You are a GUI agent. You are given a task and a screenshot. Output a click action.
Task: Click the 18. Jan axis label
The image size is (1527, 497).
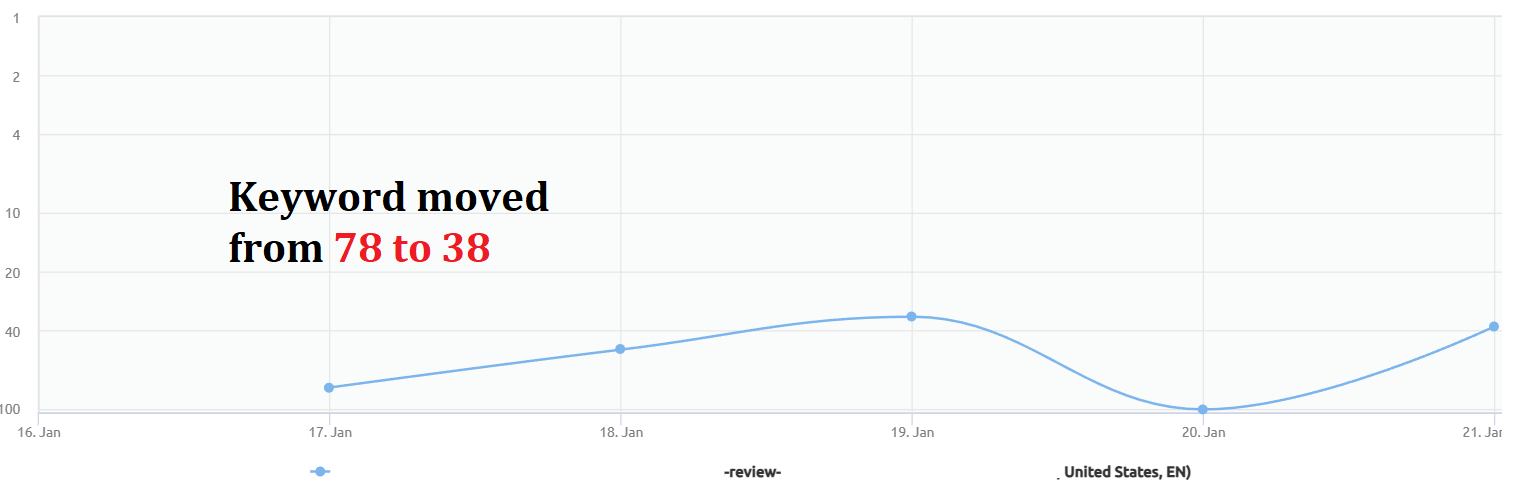(621, 433)
